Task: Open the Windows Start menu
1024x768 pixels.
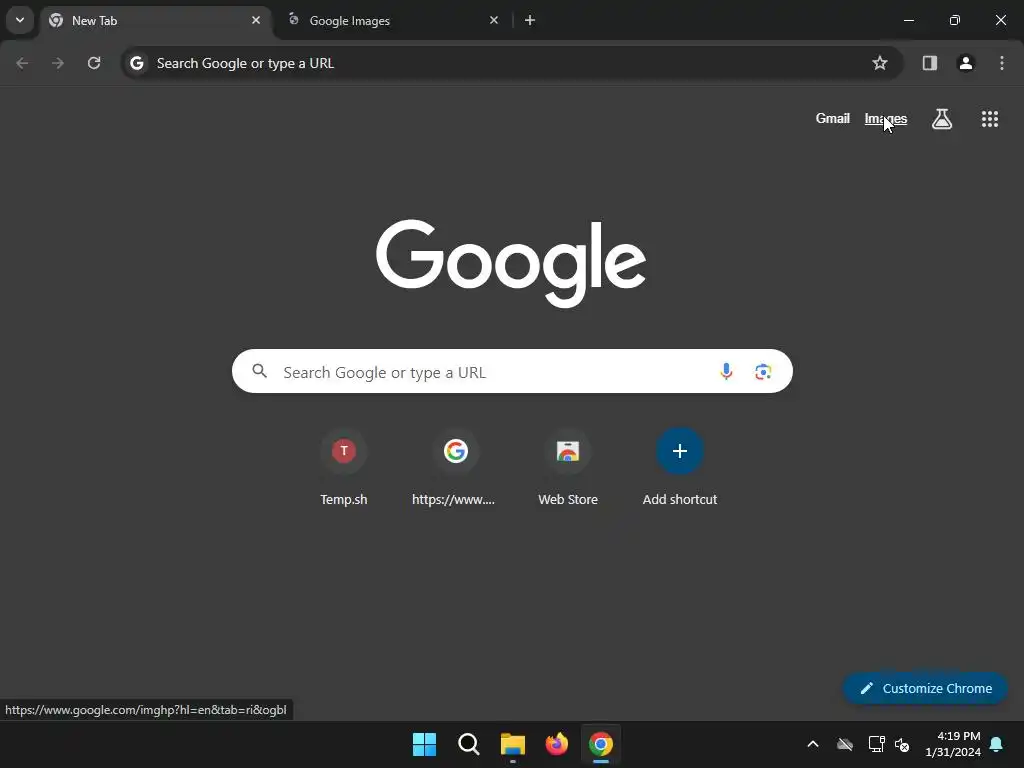Action: click(424, 744)
